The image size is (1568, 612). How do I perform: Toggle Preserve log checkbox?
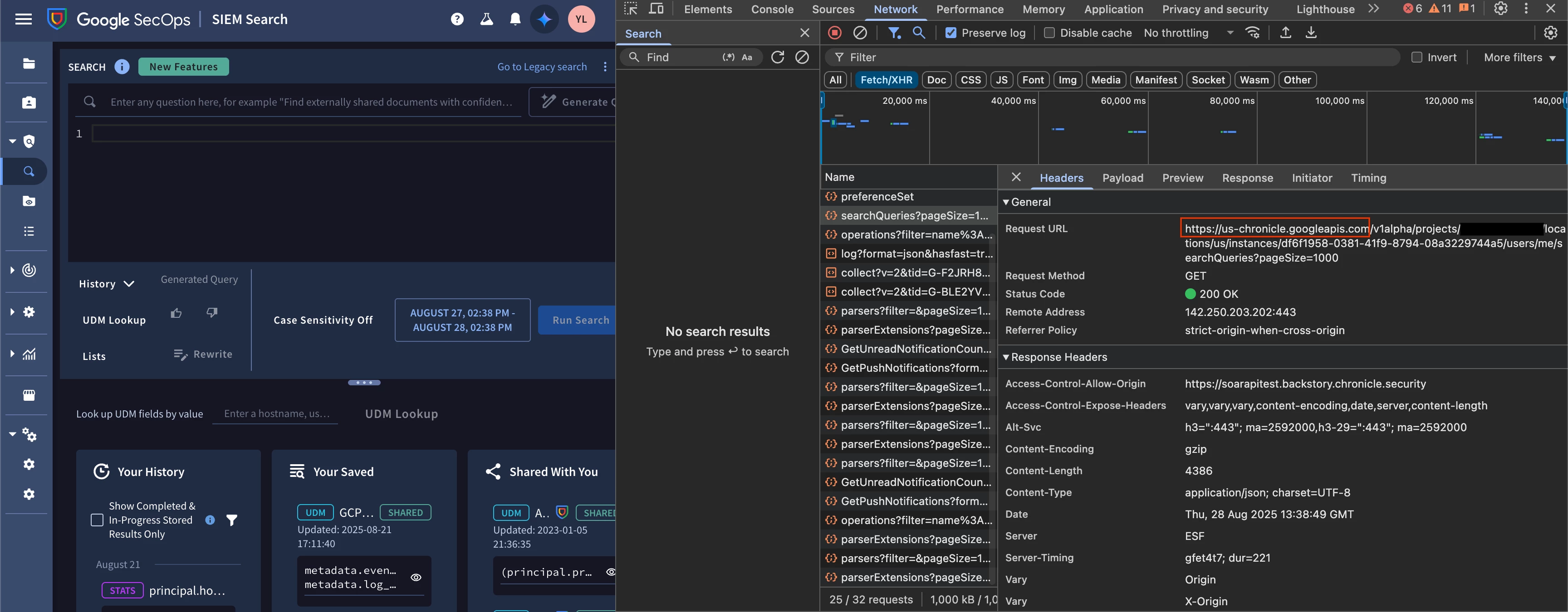point(951,33)
